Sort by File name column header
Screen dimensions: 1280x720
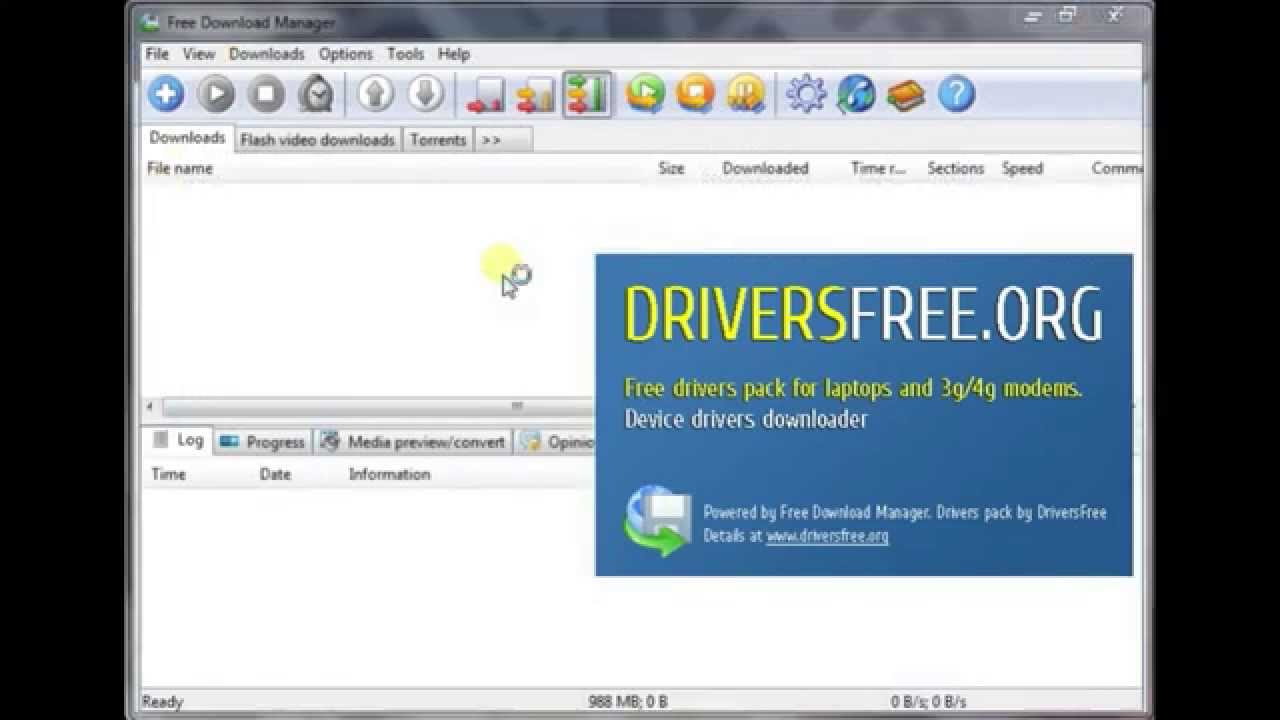pyautogui.click(x=180, y=168)
